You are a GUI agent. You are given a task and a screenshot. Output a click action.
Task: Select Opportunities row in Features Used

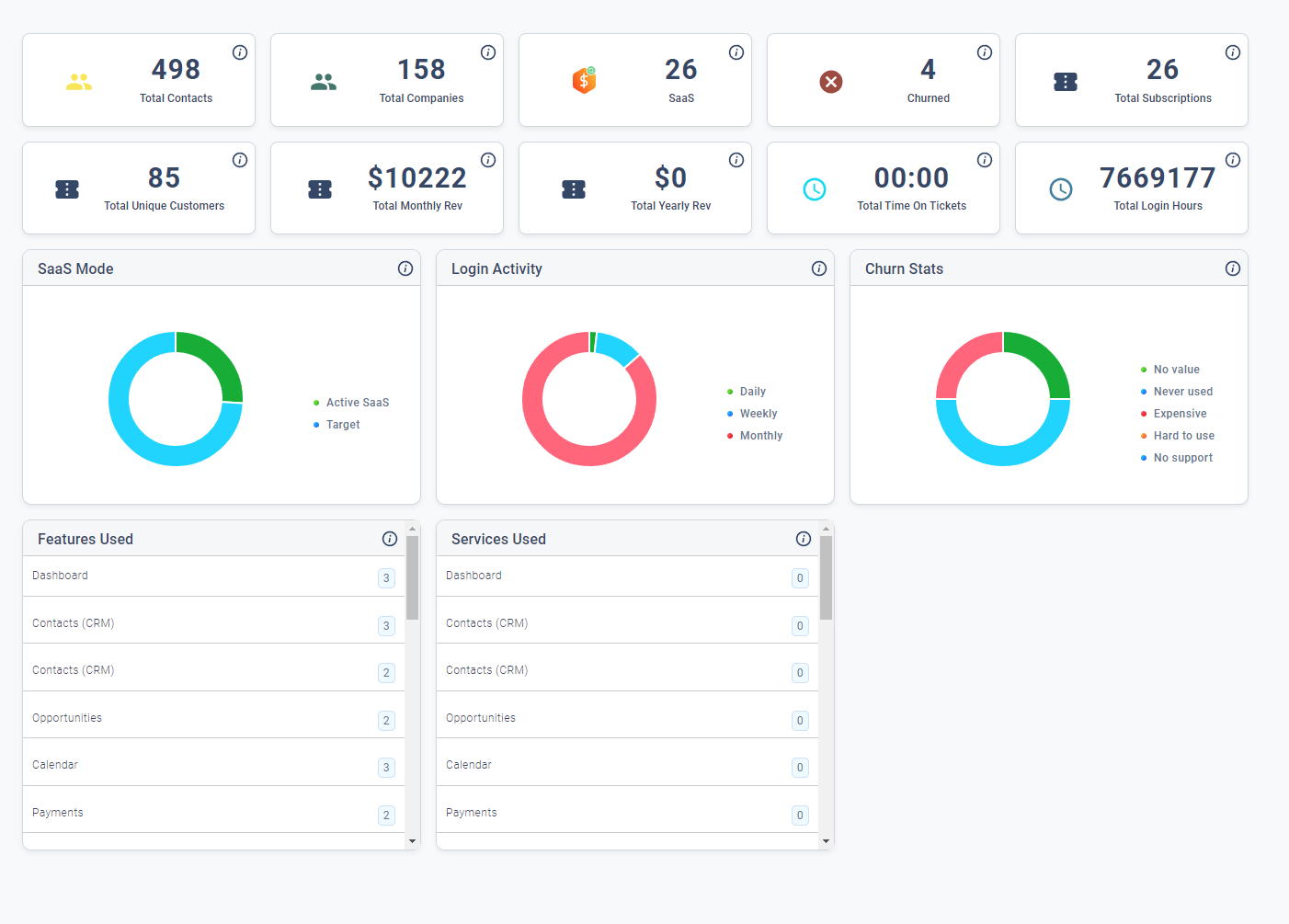[x=213, y=717]
